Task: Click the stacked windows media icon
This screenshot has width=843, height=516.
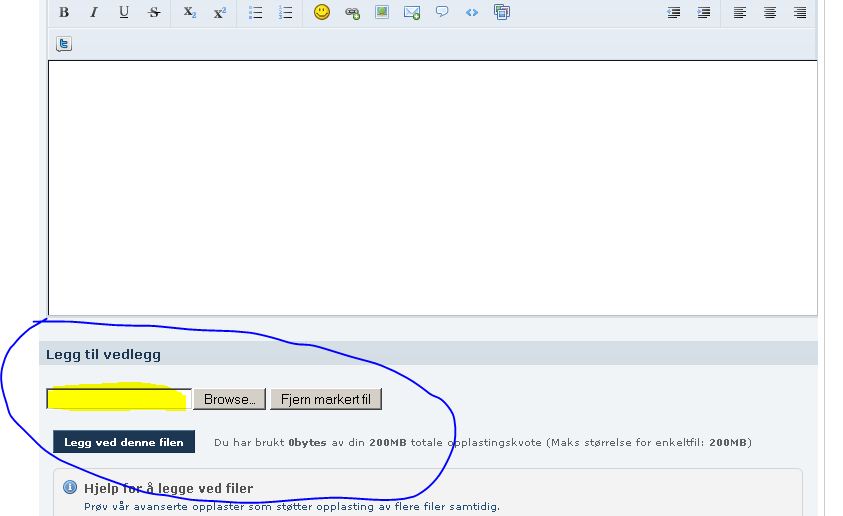Action: pos(502,12)
